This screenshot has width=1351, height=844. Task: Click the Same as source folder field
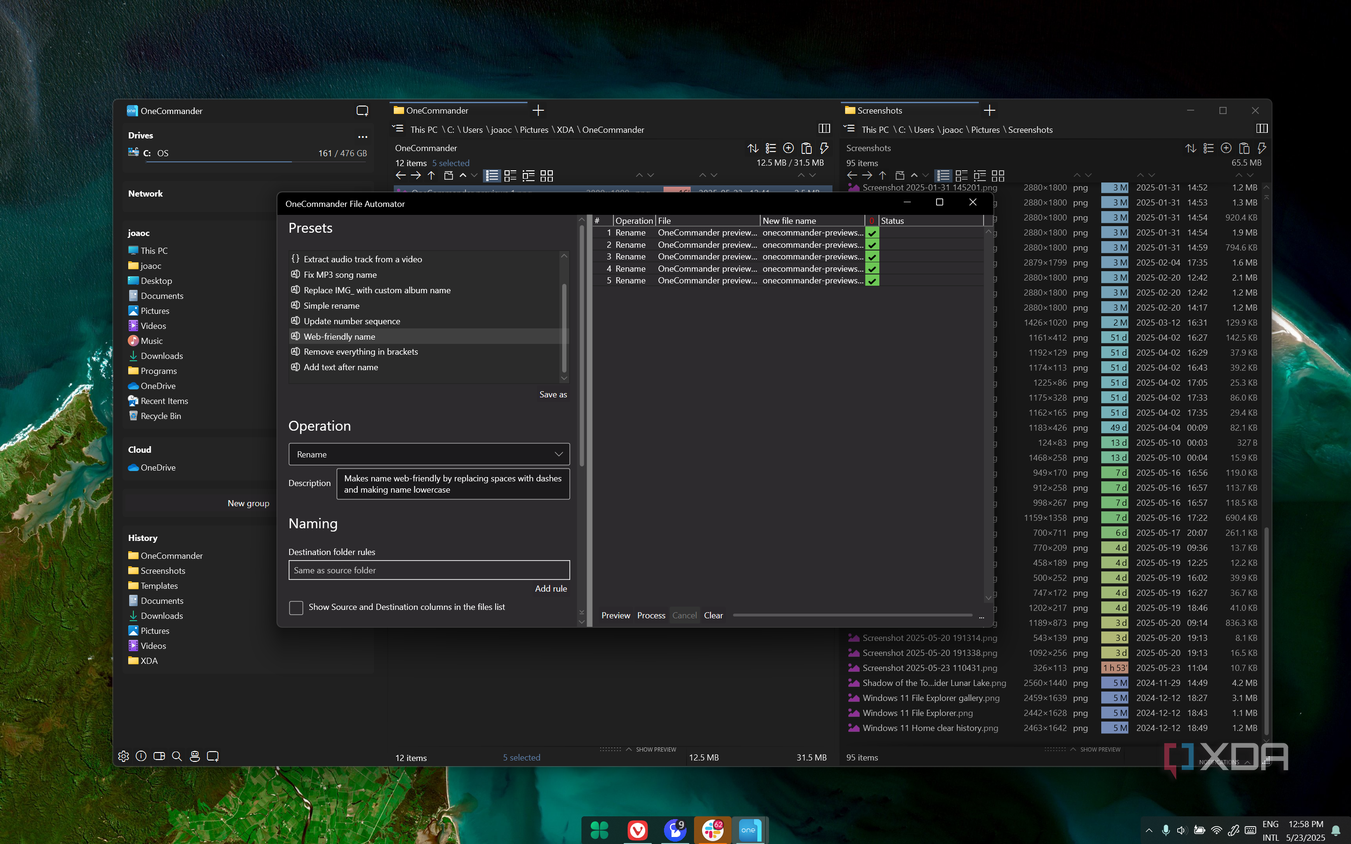(x=429, y=570)
